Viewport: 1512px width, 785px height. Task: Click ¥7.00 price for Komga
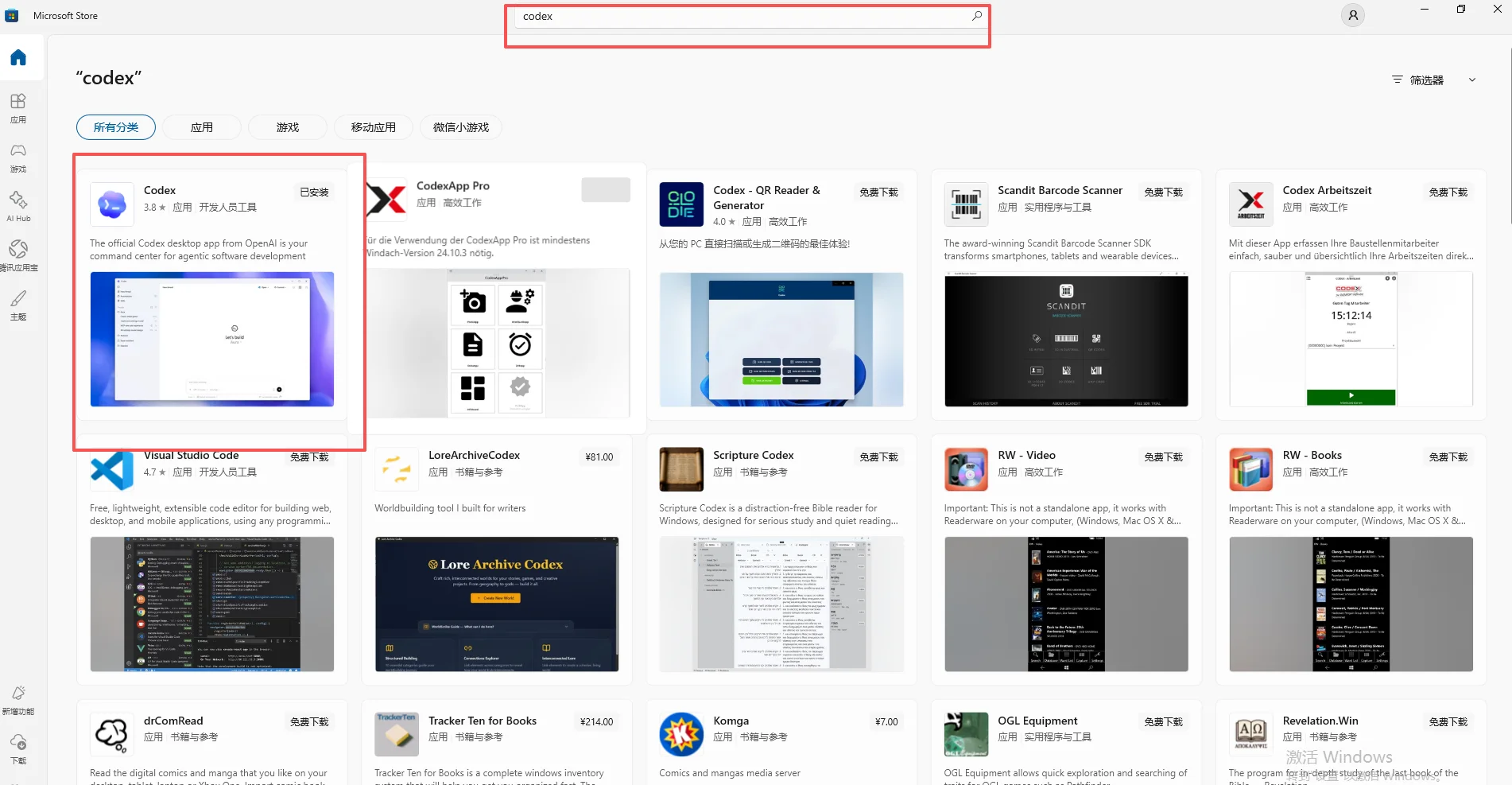tap(886, 721)
